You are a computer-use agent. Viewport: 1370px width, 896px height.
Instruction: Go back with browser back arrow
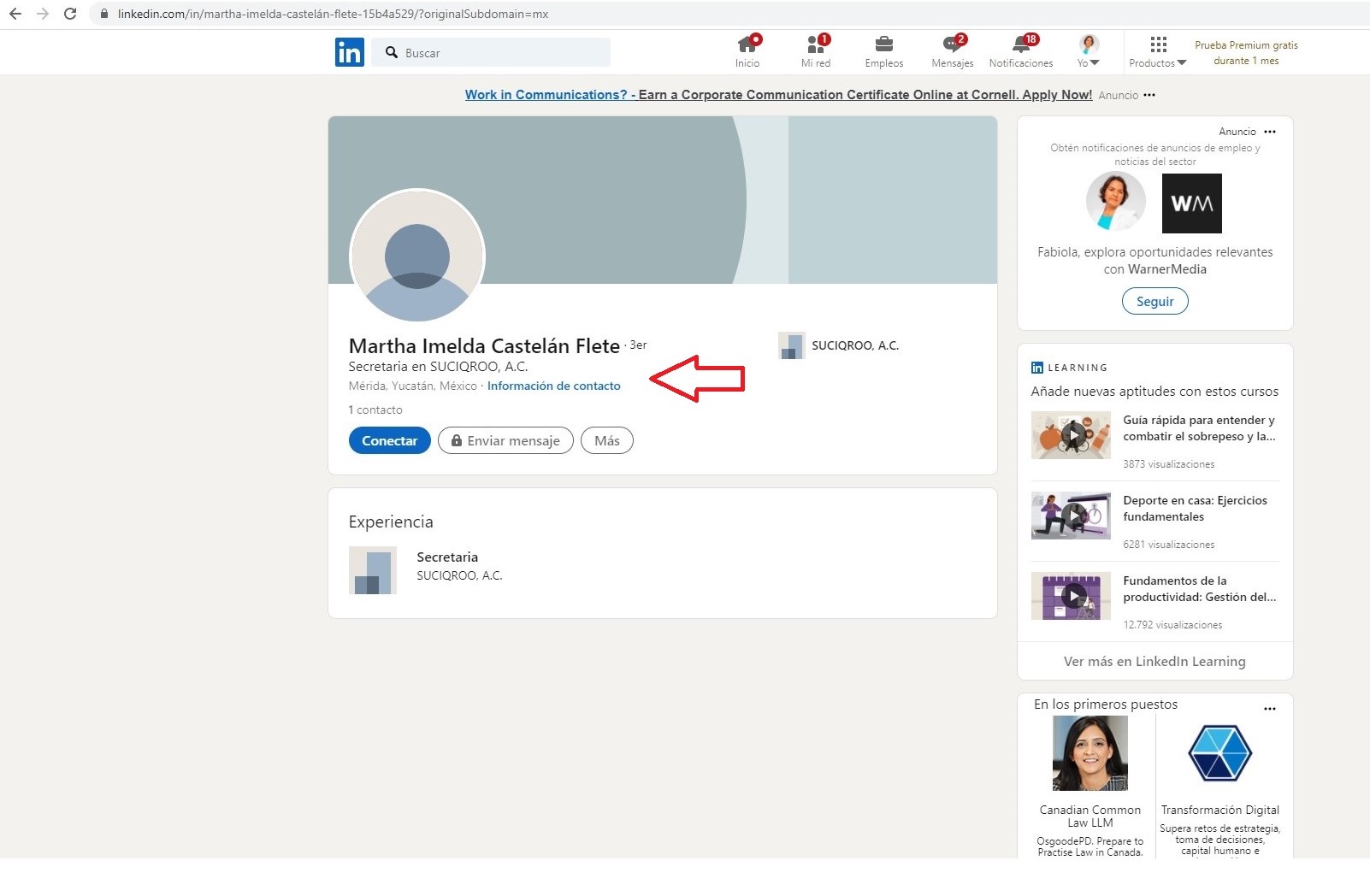pos(15,14)
